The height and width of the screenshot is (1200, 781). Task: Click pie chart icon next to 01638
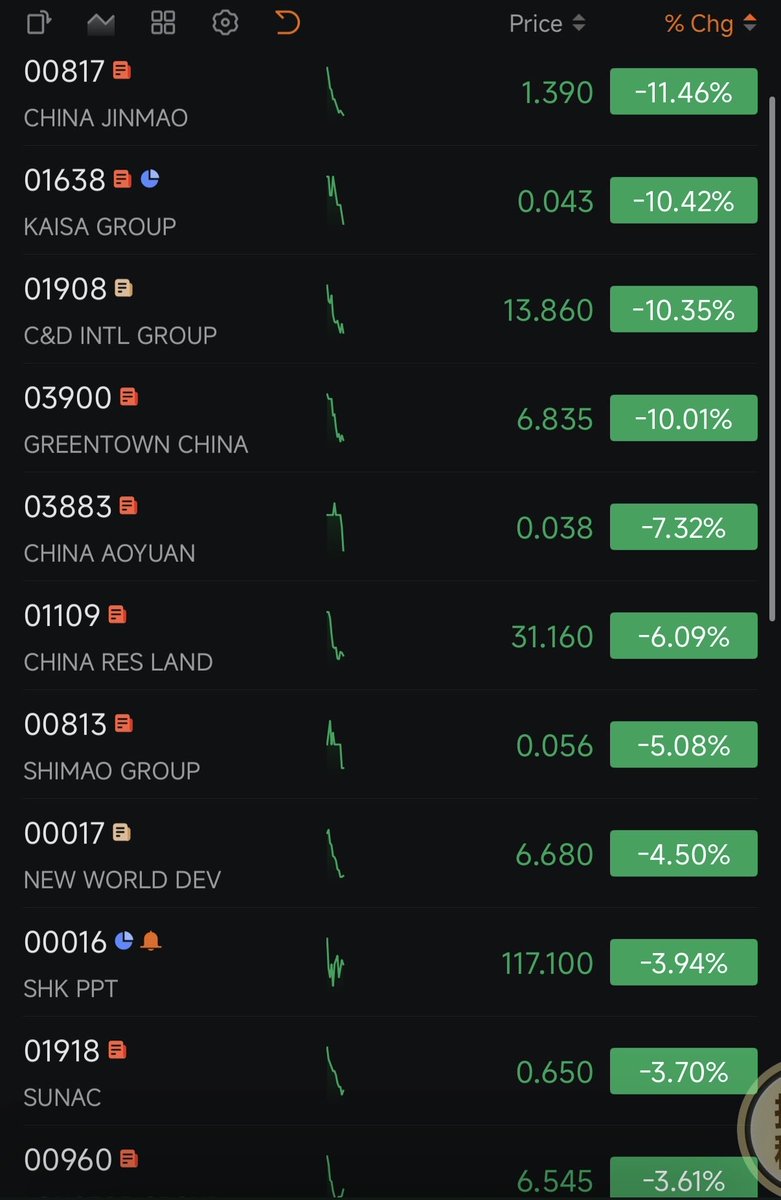coord(150,179)
